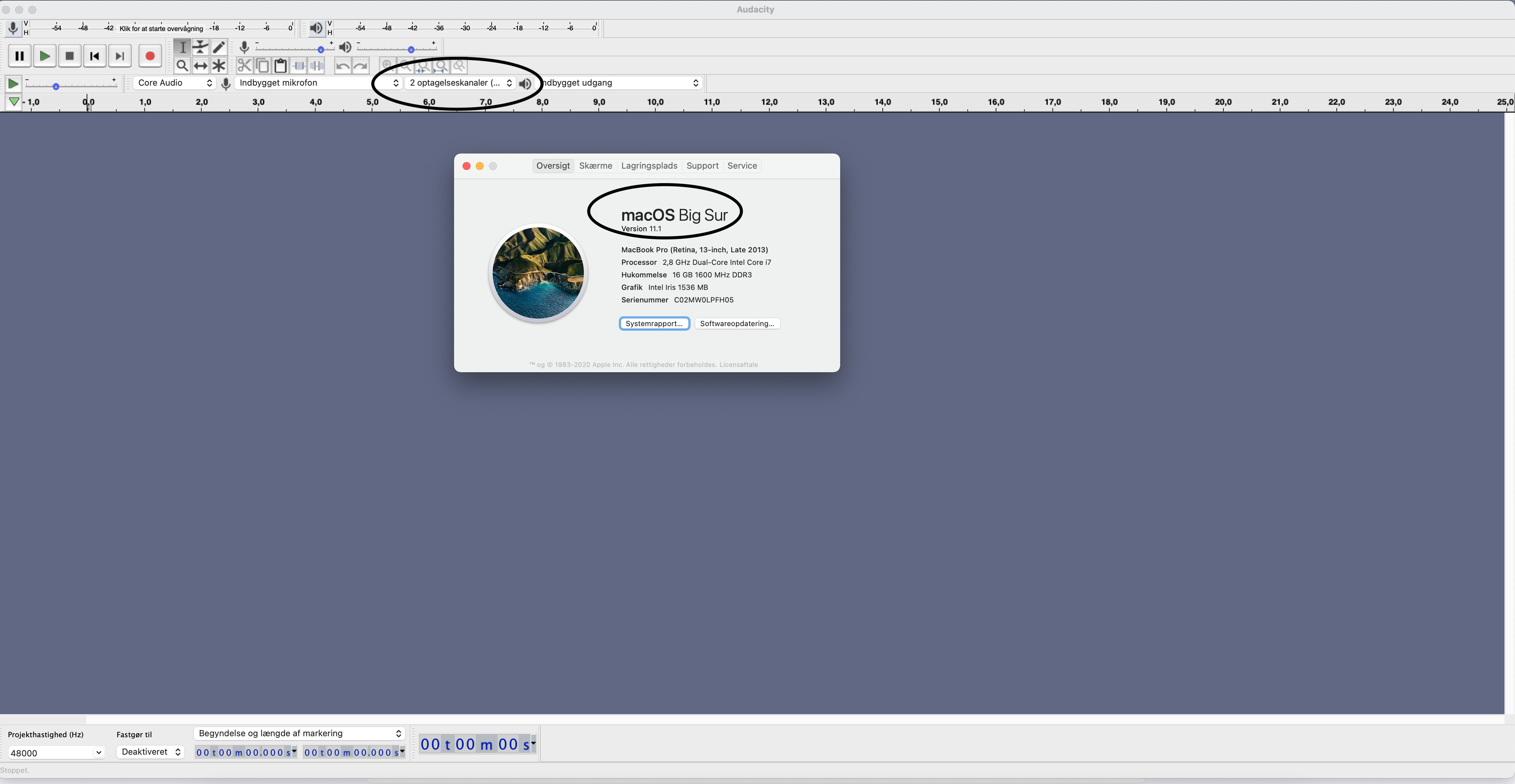Viewport: 1515px width, 784px height.
Task: Start playback with the green Play button
Action: pyautogui.click(x=45, y=56)
